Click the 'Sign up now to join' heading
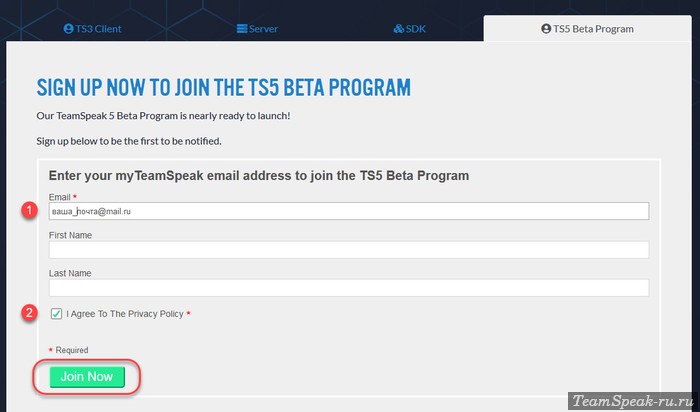The height and width of the screenshot is (412, 700). click(x=223, y=87)
